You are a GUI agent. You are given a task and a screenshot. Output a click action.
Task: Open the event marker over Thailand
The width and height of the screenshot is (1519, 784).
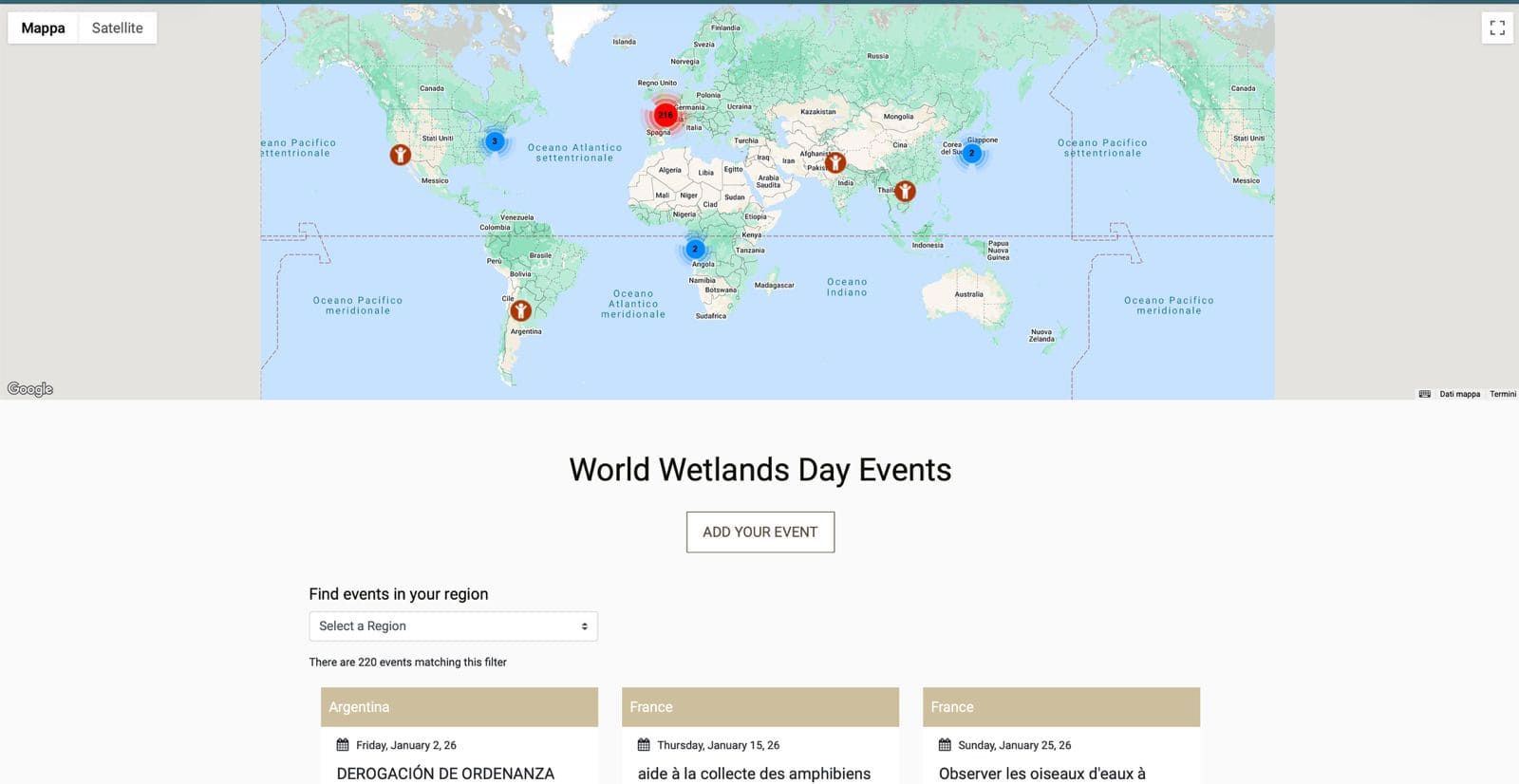906,192
